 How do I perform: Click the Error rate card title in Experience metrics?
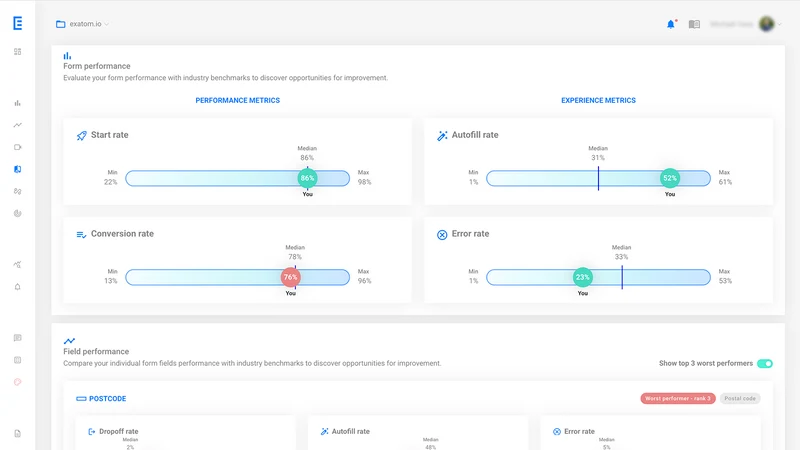[x=470, y=234]
